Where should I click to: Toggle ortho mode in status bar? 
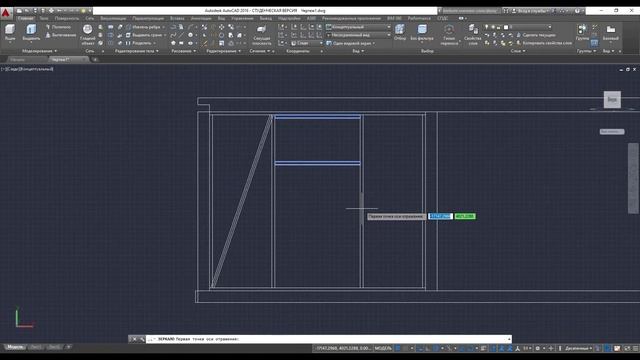click(x=427, y=349)
